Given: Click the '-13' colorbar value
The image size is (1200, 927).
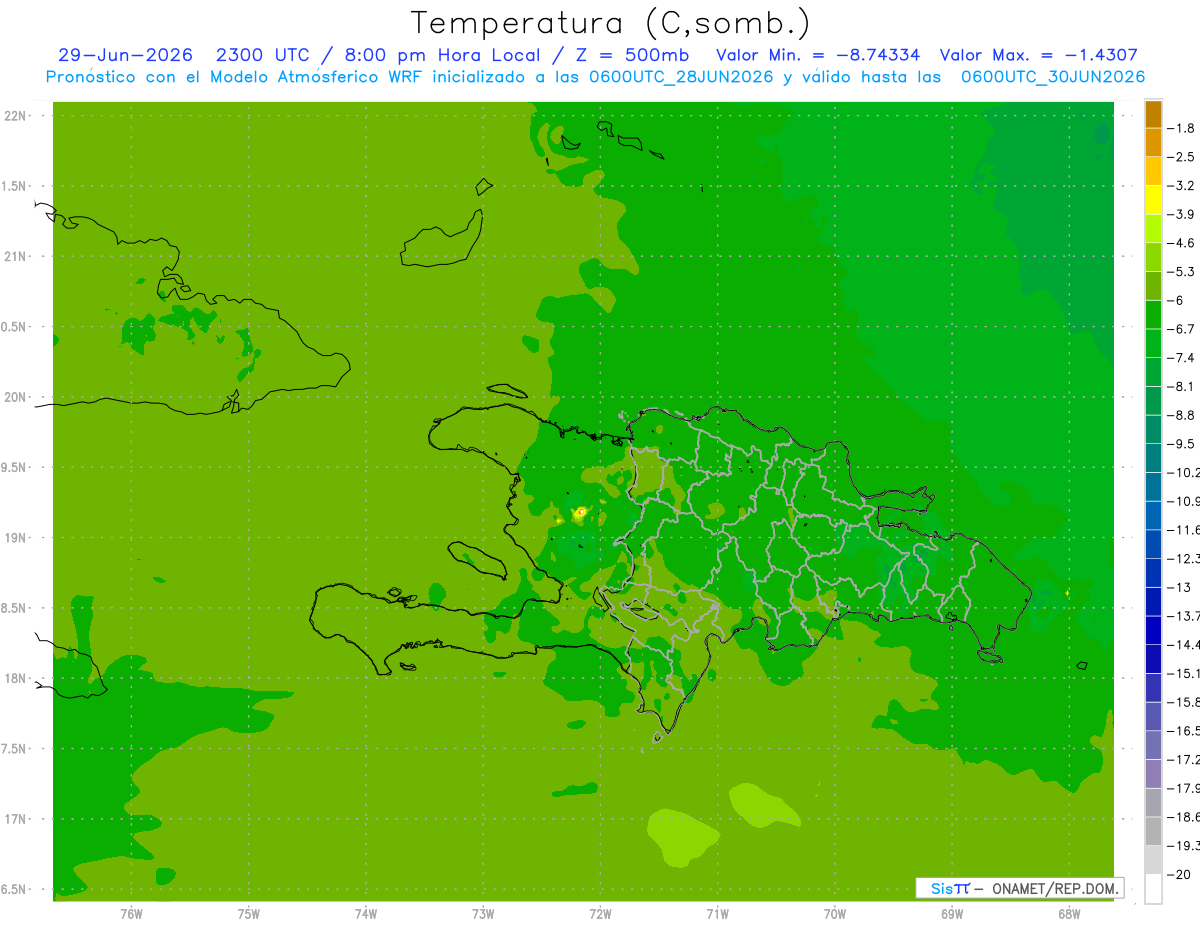Looking at the screenshot, I should pos(1180,587).
